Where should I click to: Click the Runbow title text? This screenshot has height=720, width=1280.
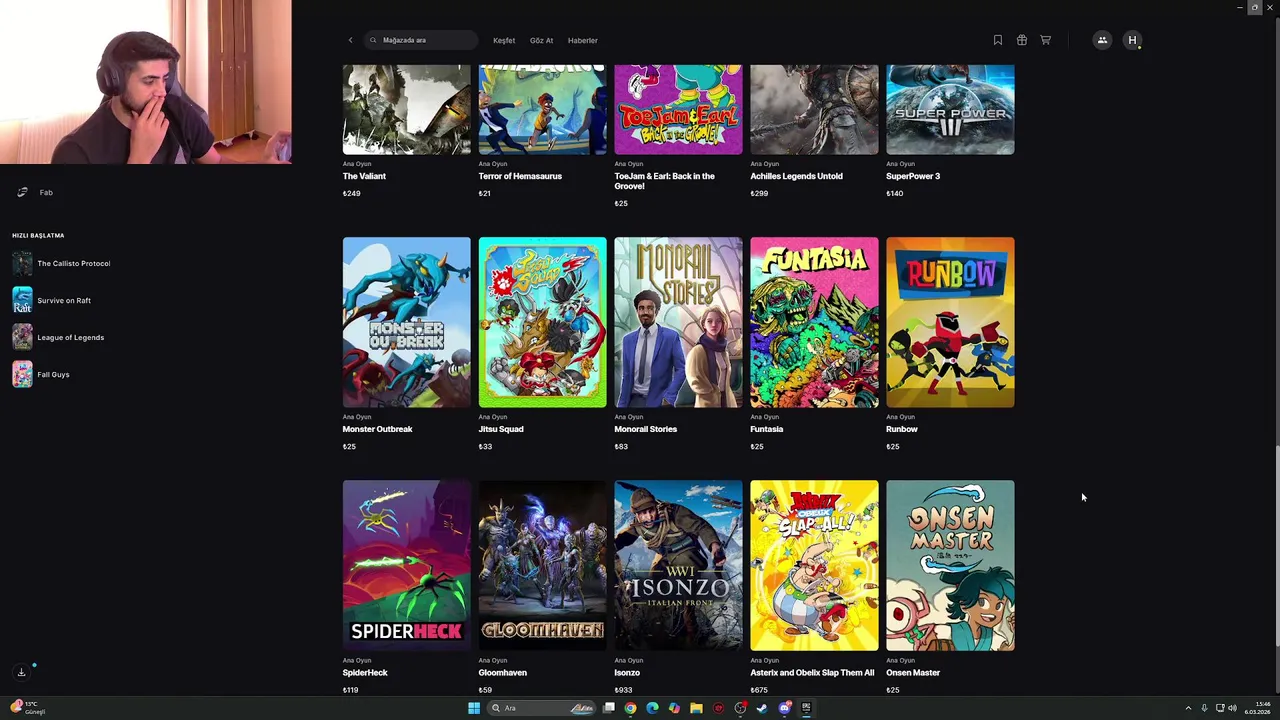point(902,429)
